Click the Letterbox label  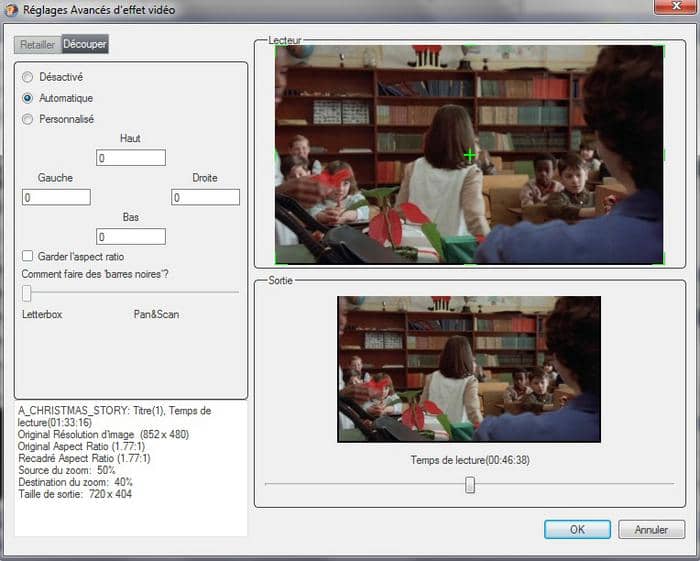coord(42,314)
